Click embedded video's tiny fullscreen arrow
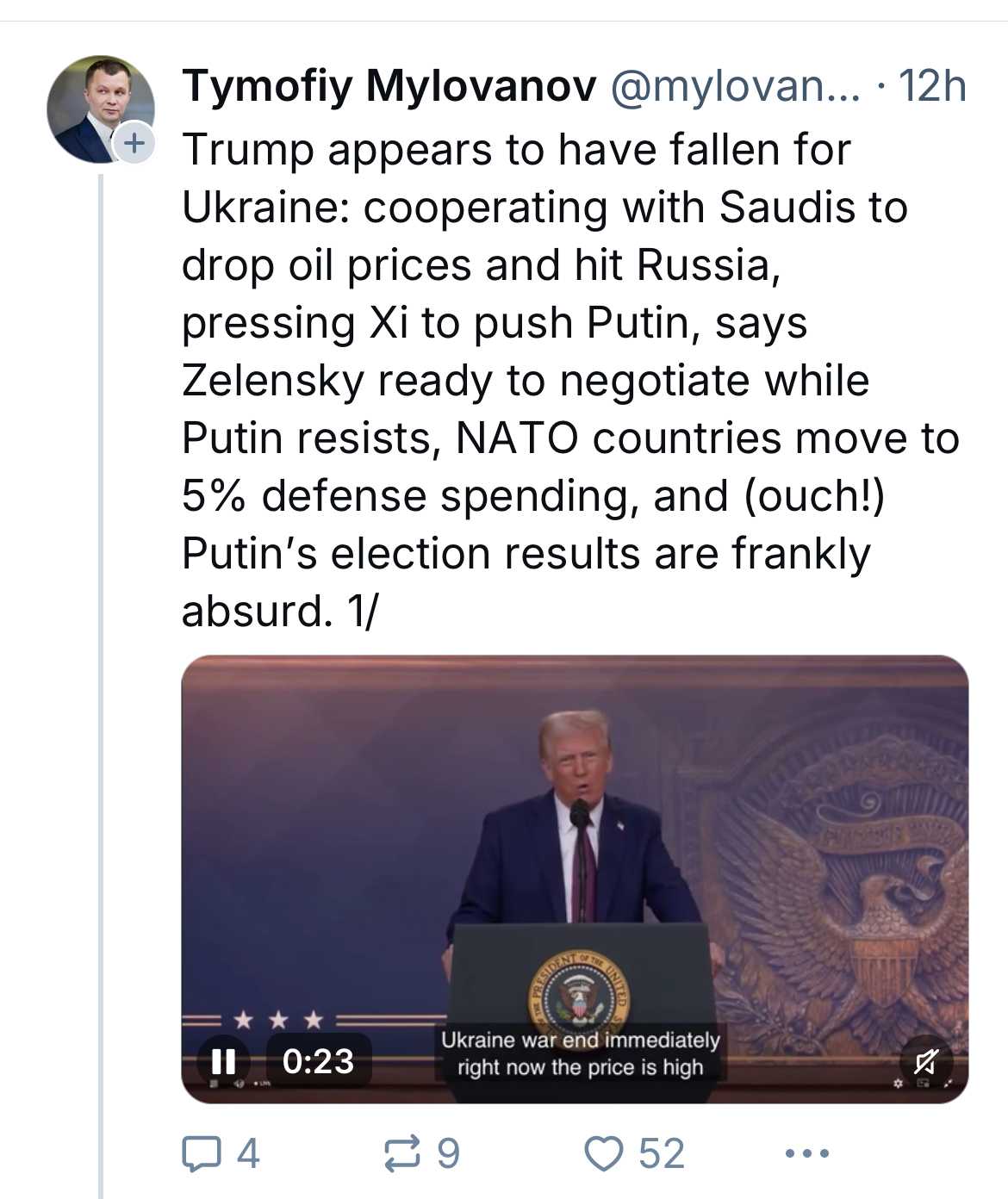This screenshot has height=1199, width=1008. pos(949,1083)
